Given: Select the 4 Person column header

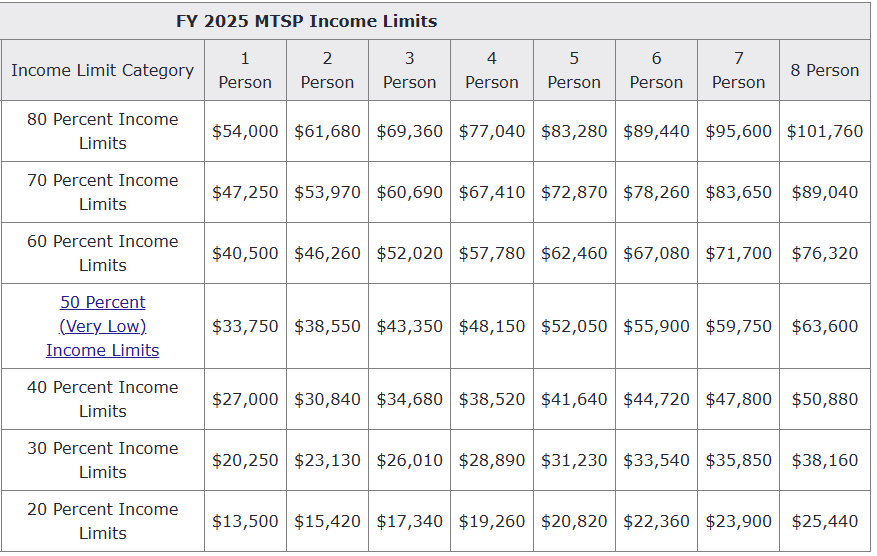Looking at the screenshot, I should point(492,70).
